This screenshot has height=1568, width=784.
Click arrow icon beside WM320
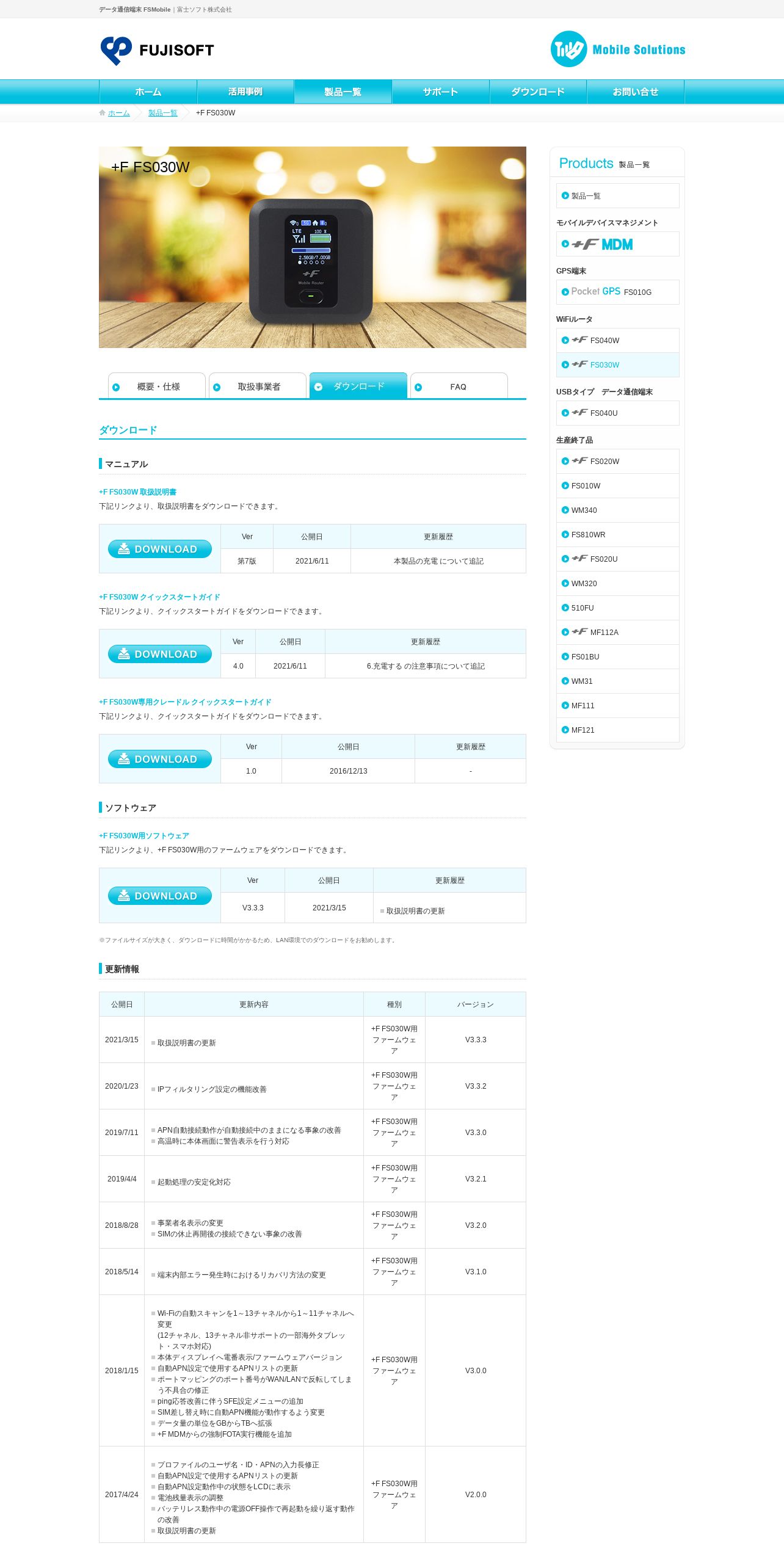(x=565, y=583)
